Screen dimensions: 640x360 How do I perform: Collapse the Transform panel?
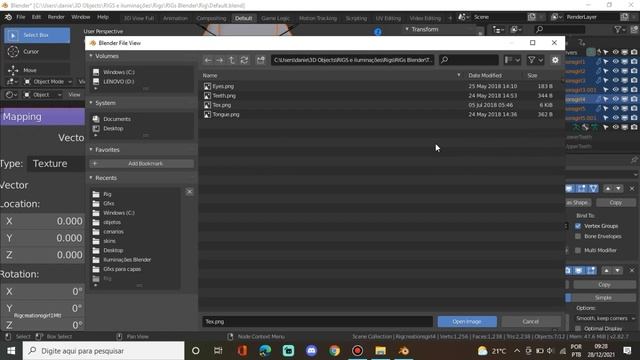(x=407, y=29)
